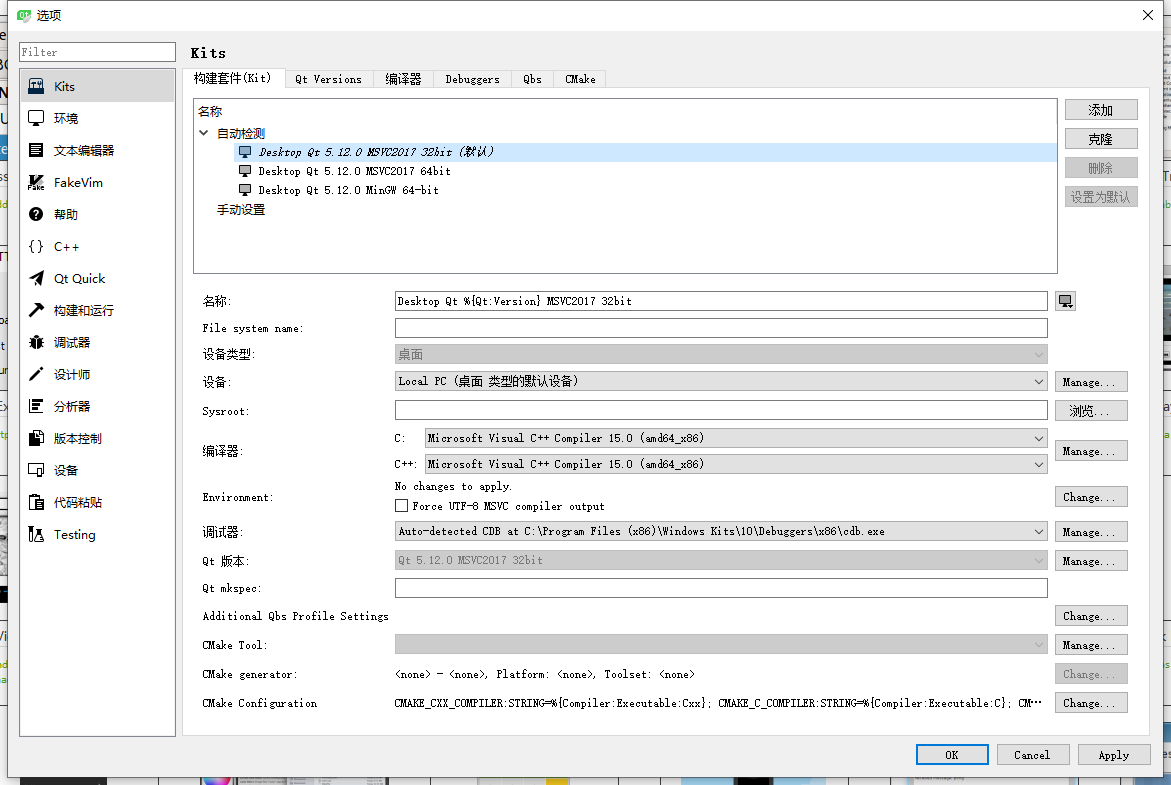Open the Testing flask icon
The height and width of the screenshot is (785, 1171).
point(36,534)
